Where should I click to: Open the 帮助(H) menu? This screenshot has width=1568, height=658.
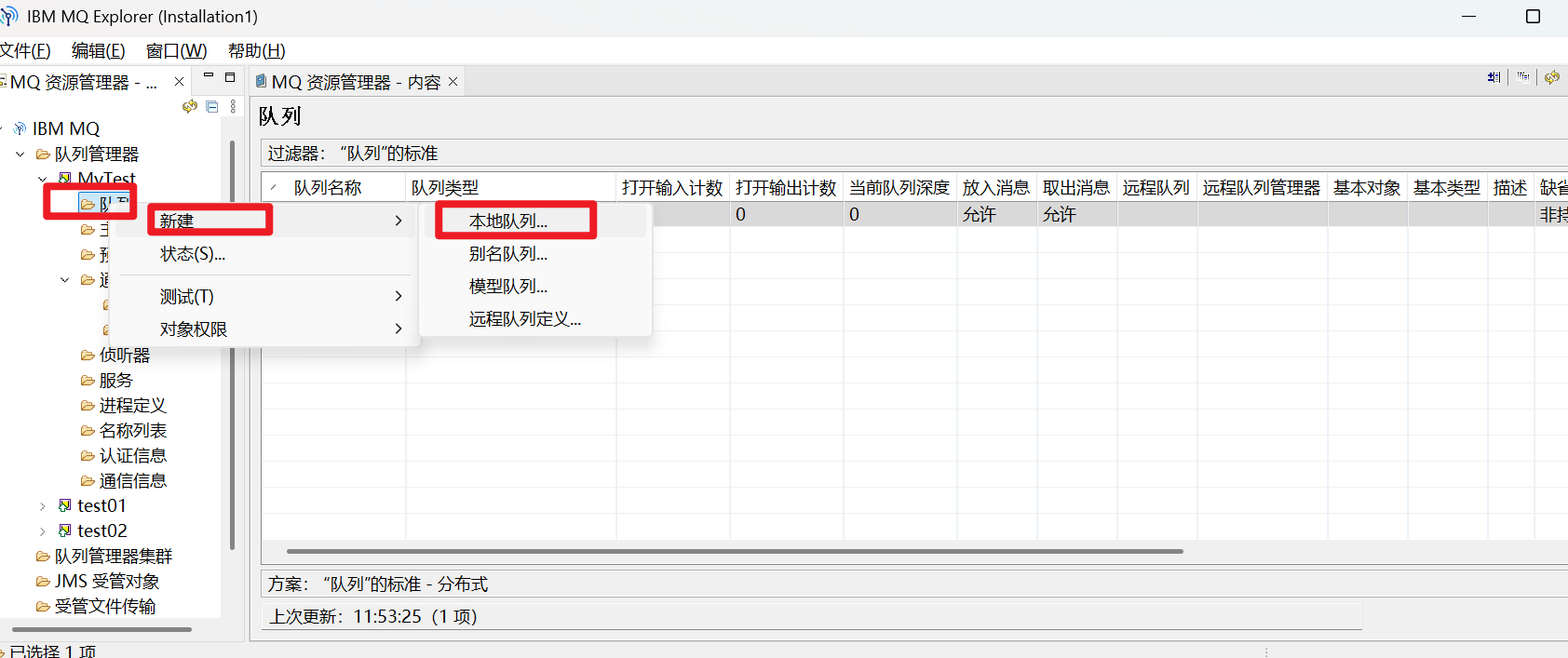tap(256, 50)
